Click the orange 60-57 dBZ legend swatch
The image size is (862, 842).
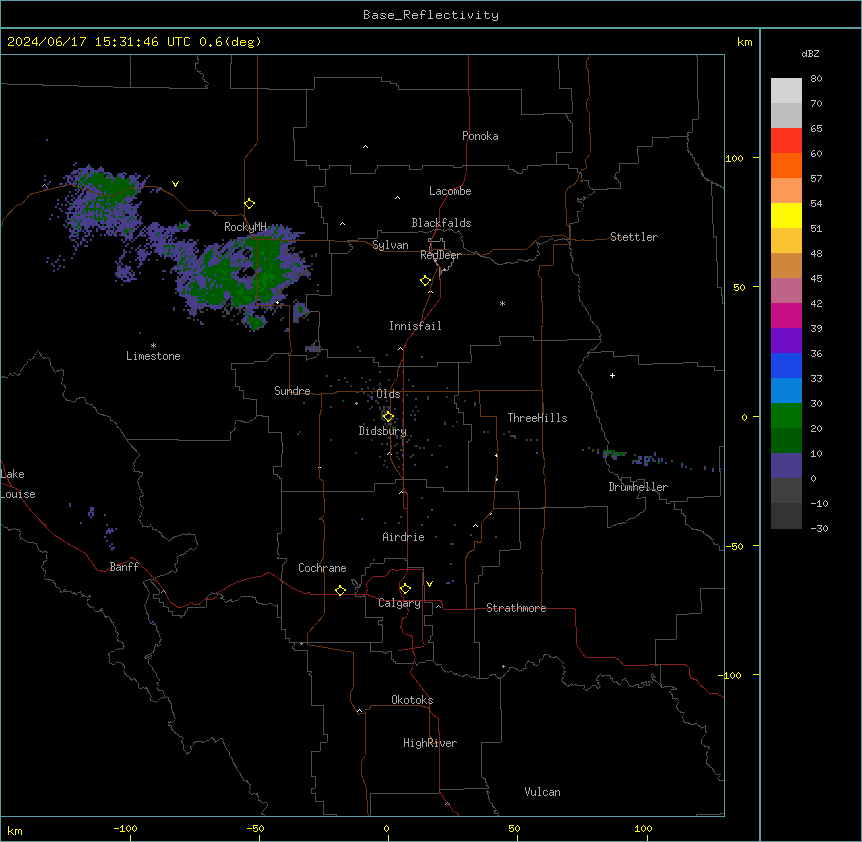coord(786,165)
